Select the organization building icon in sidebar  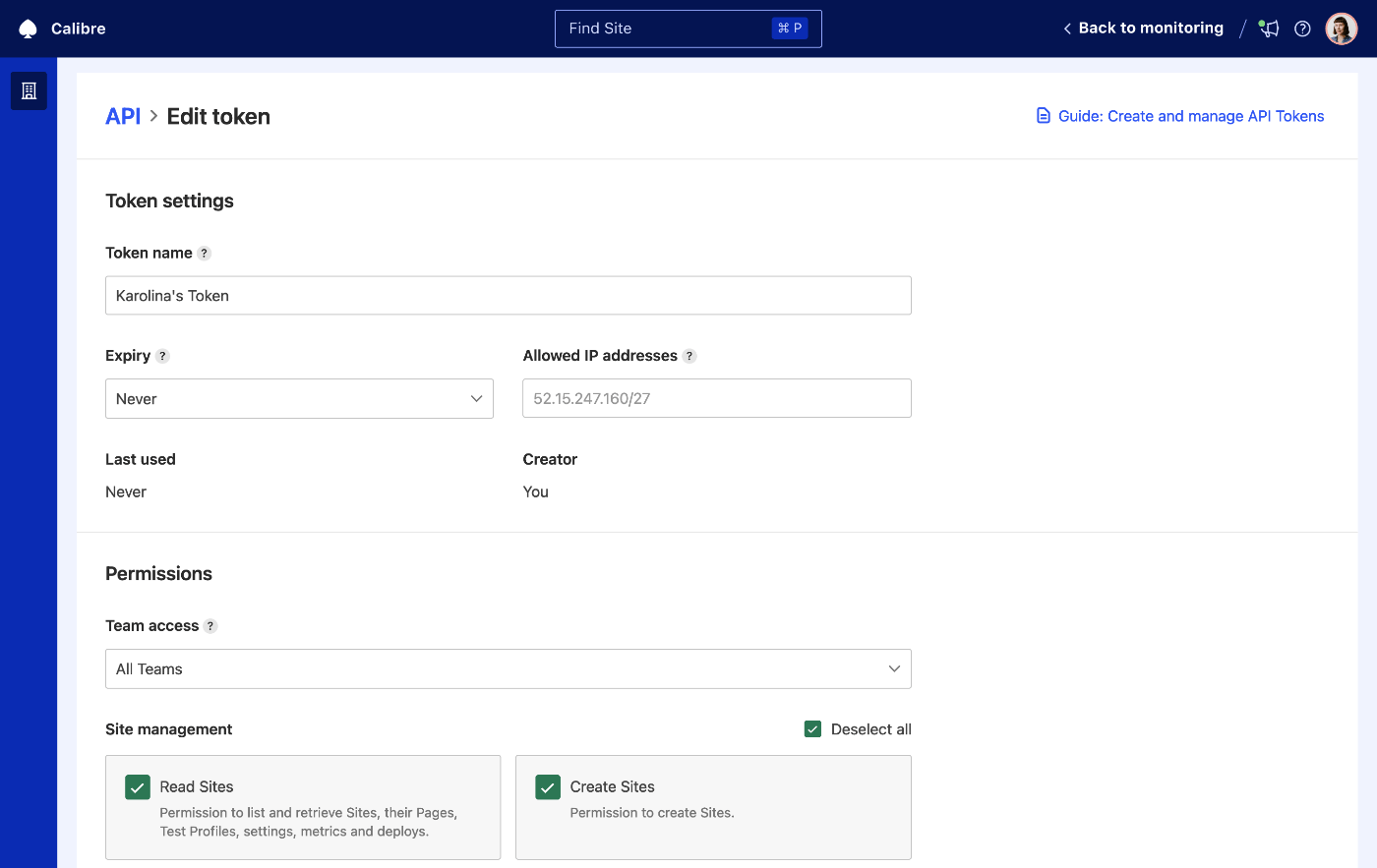29,90
